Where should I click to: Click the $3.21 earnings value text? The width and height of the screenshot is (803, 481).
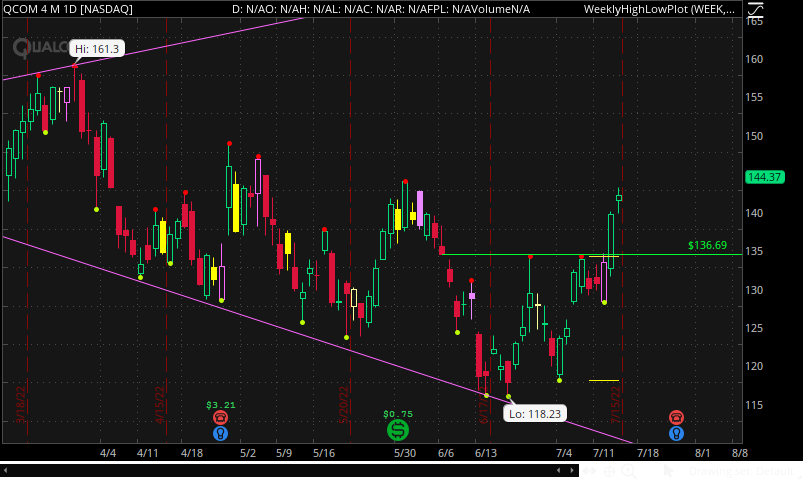pyautogui.click(x=221, y=405)
